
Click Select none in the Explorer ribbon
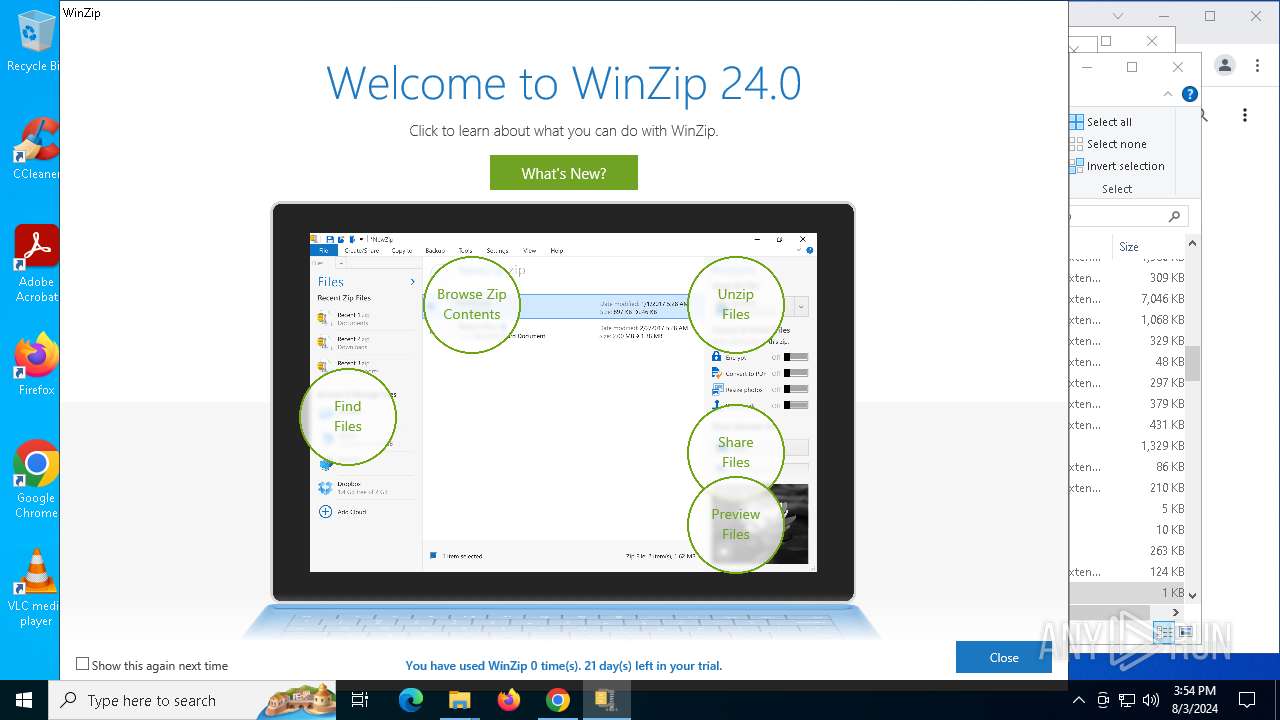(1108, 144)
